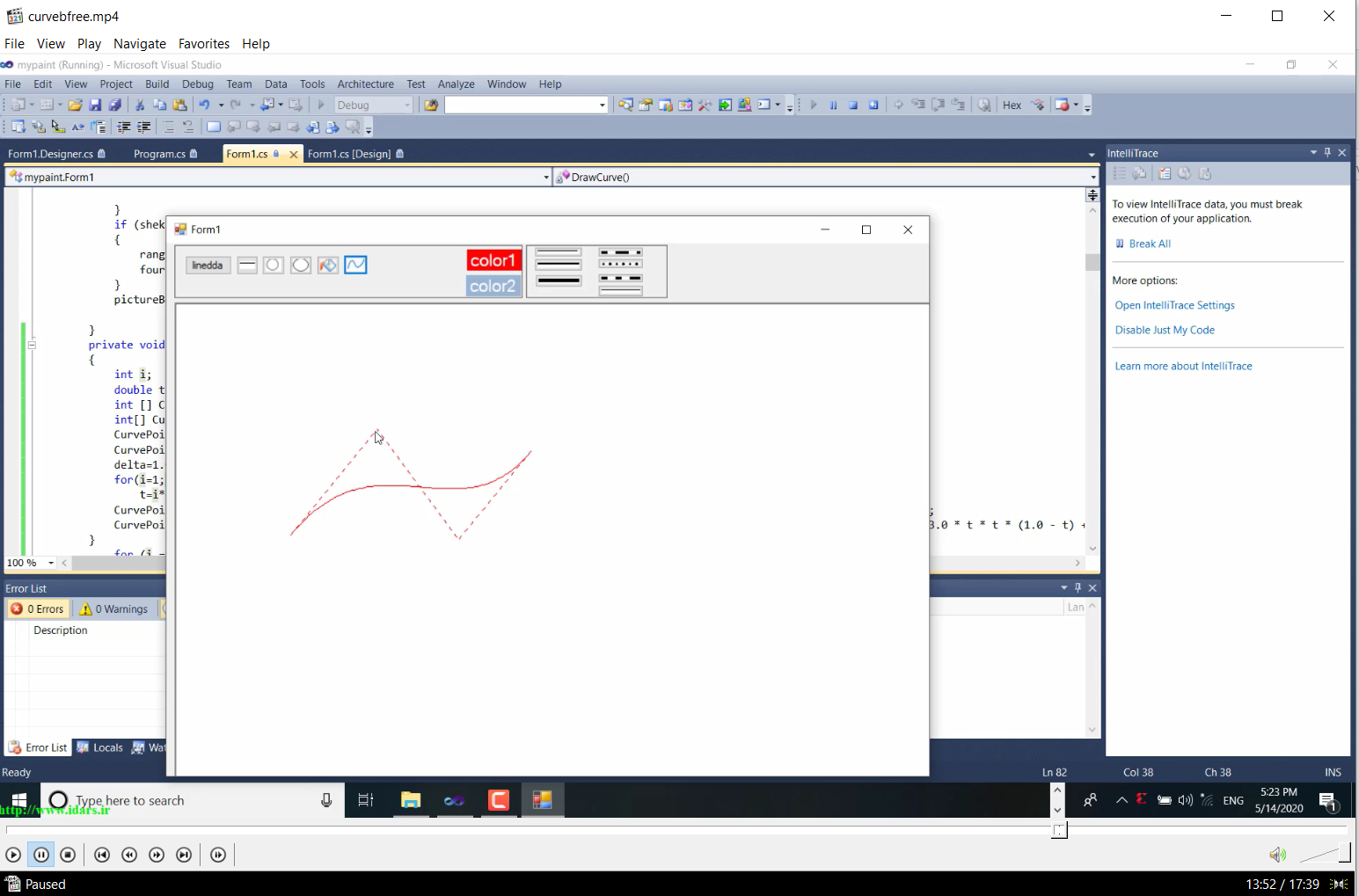Choose the thinnest solid line style at top
Viewport: 1359px width, 896px height.
pyautogui.click(x=559, y=251)
